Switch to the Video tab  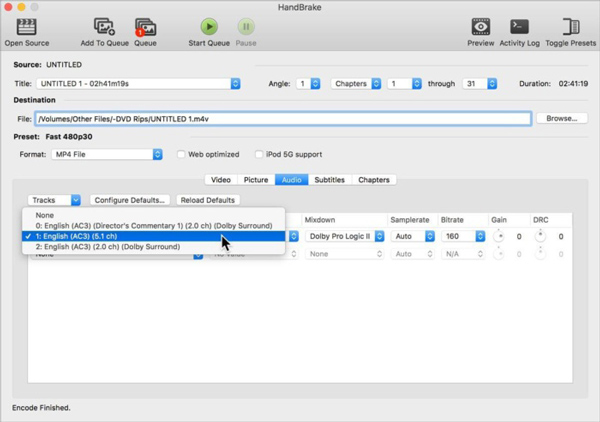tap(221, 180)
